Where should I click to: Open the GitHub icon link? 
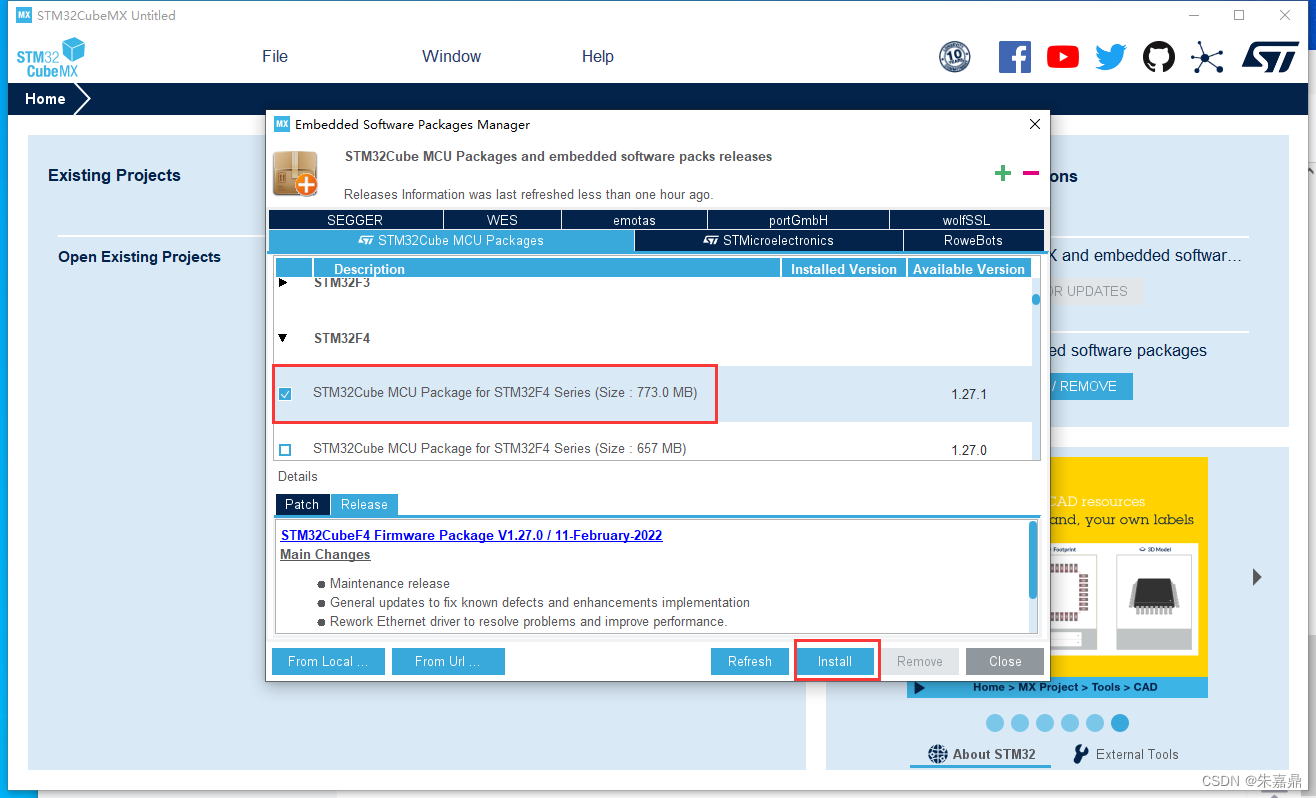pos(1159,57)
